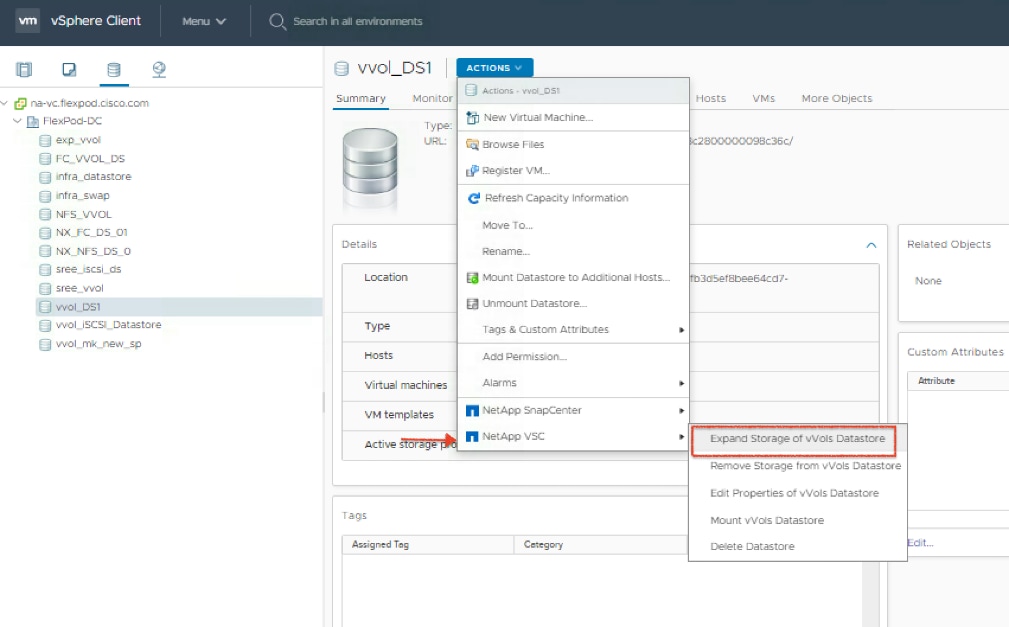Select the NX_NFS_DS_0 datastore tree item
The width and height of the screenshot is (1009, 627).
click(93, 251)
